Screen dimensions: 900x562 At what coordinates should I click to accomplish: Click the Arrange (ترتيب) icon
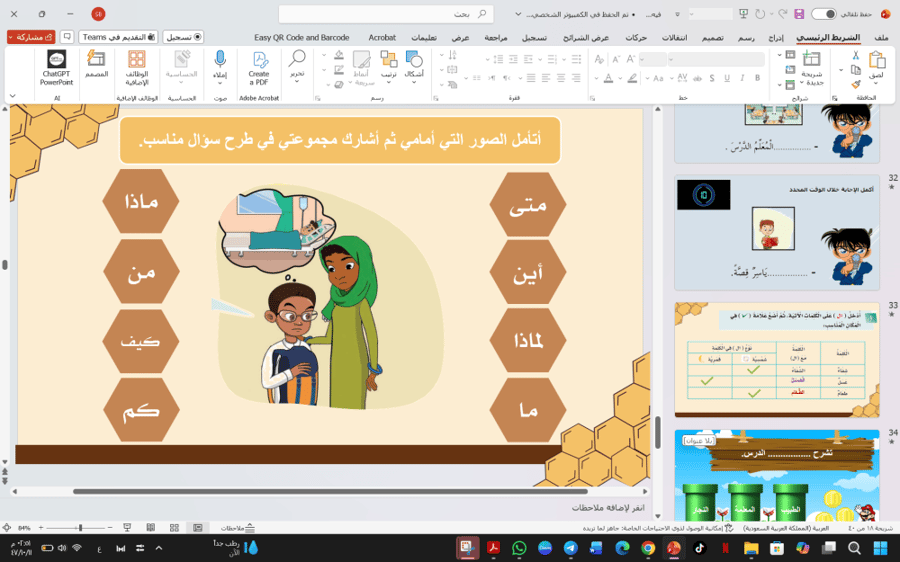[389, 64]
